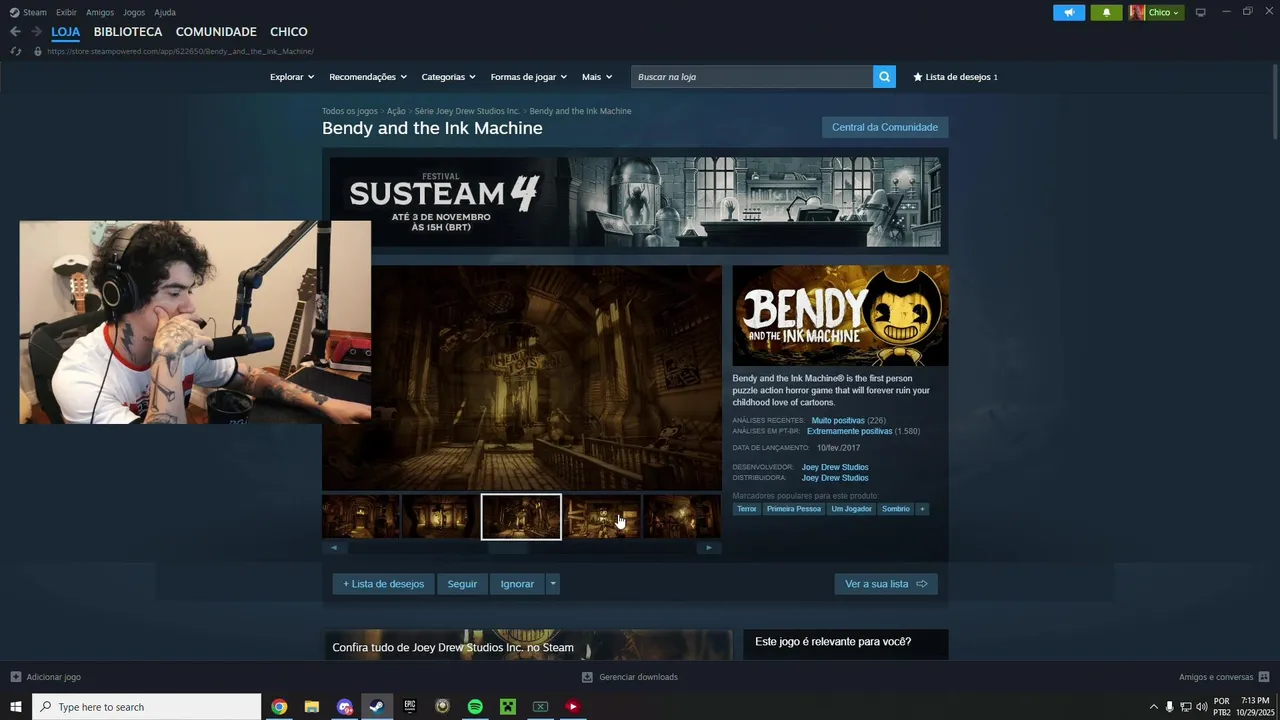Viewport: 1280px width, 720px height.
Task: Click the blue search magnifier button
Action: tap(884, 77)
